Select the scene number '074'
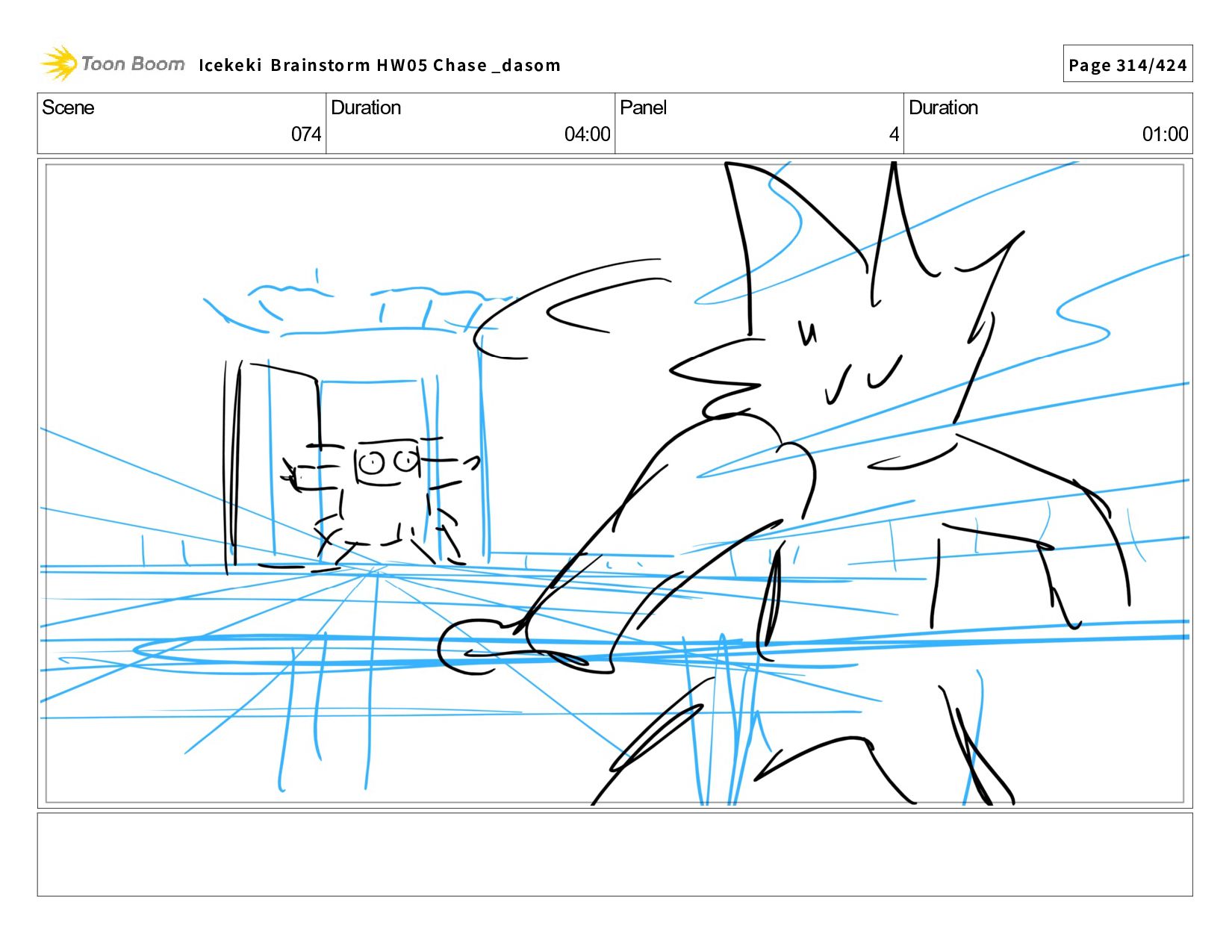 pyautogui.click(x=306, y=134)
